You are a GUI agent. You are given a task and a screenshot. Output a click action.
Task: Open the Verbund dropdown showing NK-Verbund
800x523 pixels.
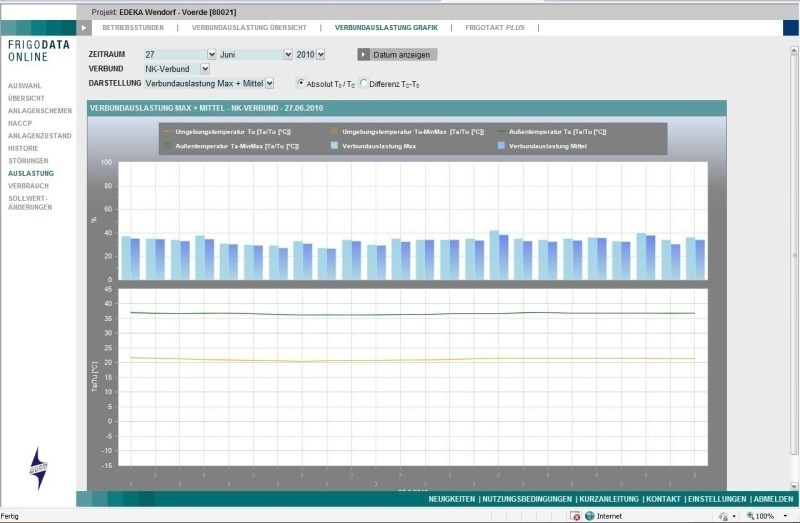point(205,68)
